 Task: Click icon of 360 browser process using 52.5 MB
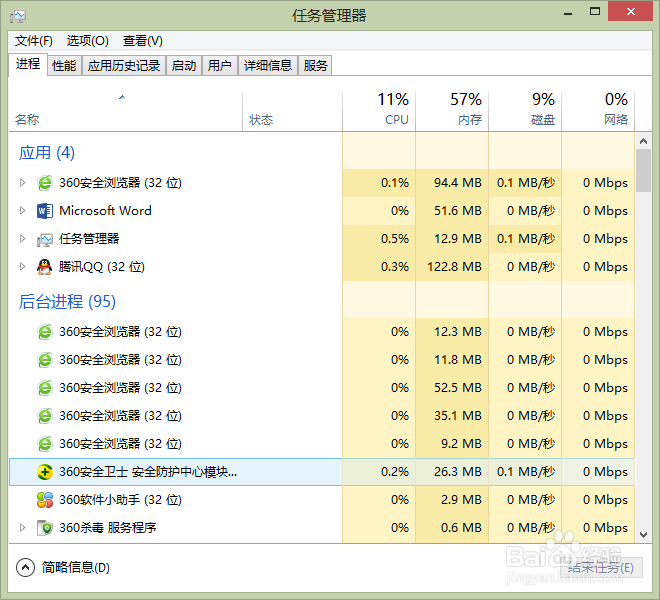pos(45,388)
